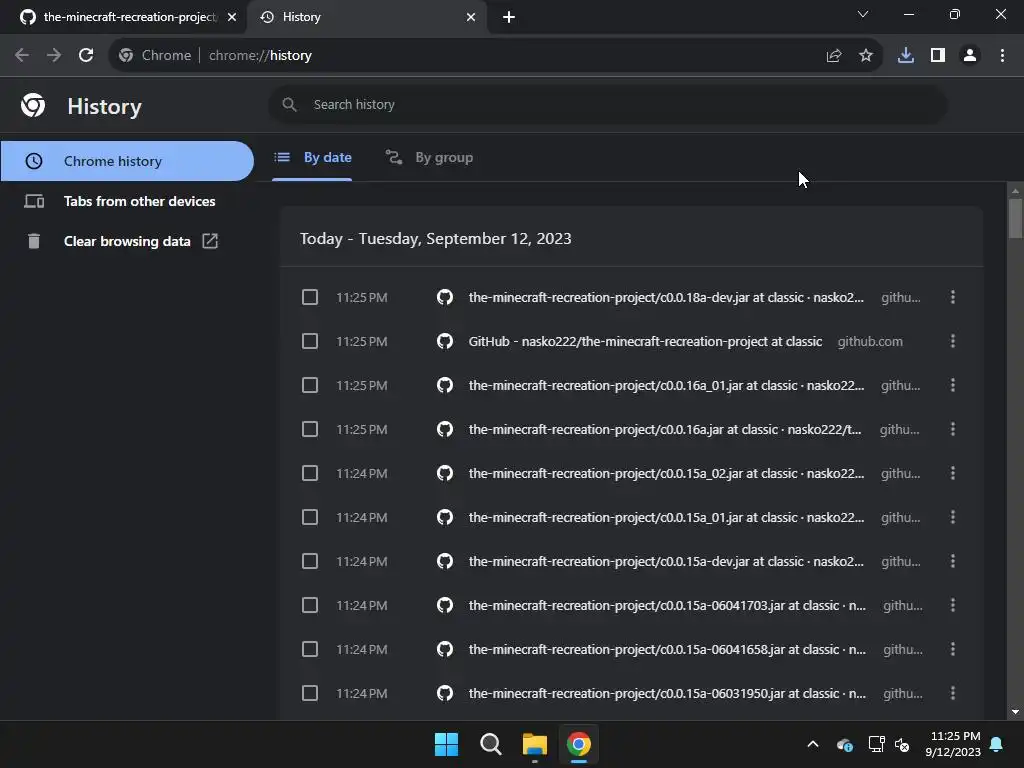The image size is (1024, 768).
Task: Open GitHub nasko222 repository at classic link
Action: point(645,342)
